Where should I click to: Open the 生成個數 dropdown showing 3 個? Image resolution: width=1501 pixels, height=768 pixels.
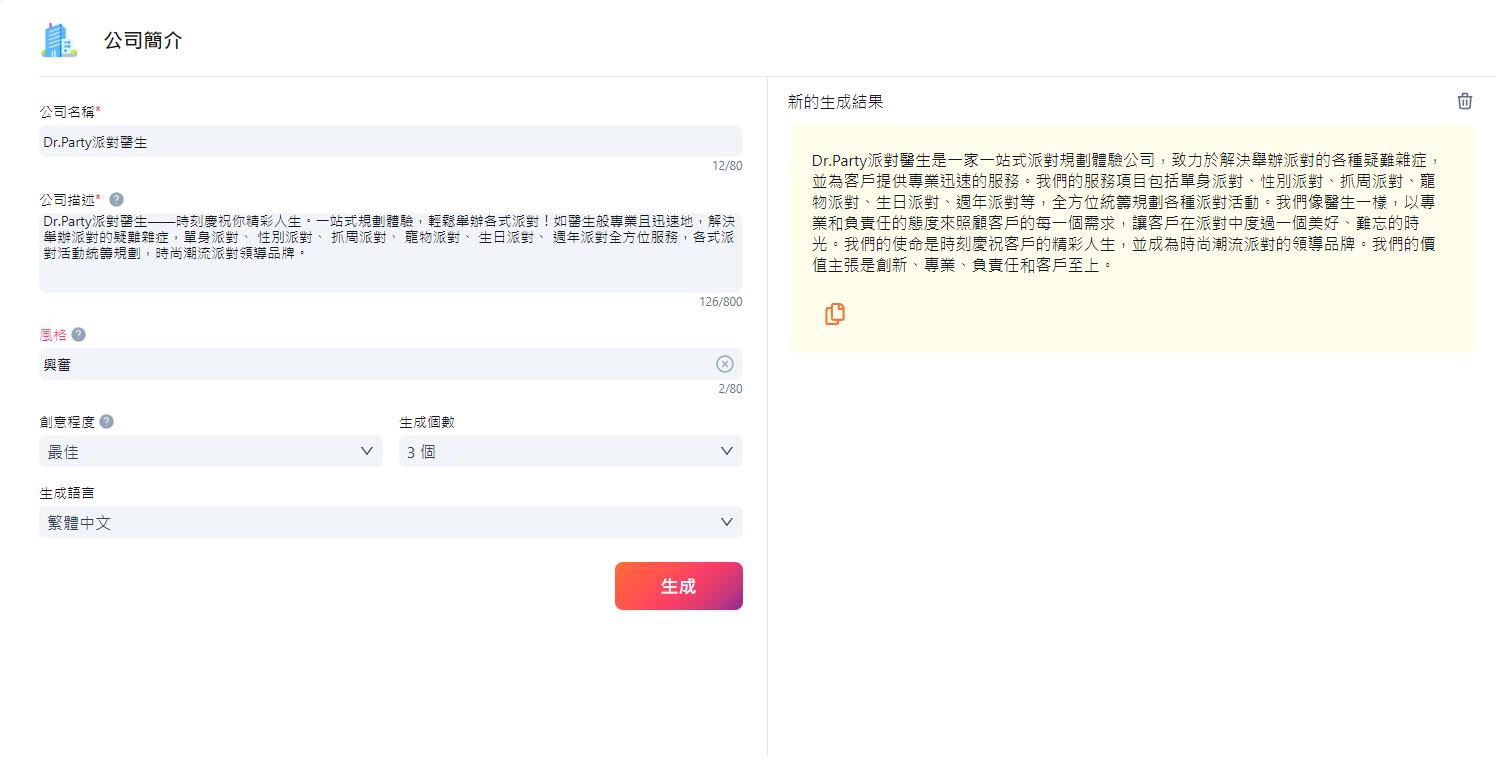570,451
